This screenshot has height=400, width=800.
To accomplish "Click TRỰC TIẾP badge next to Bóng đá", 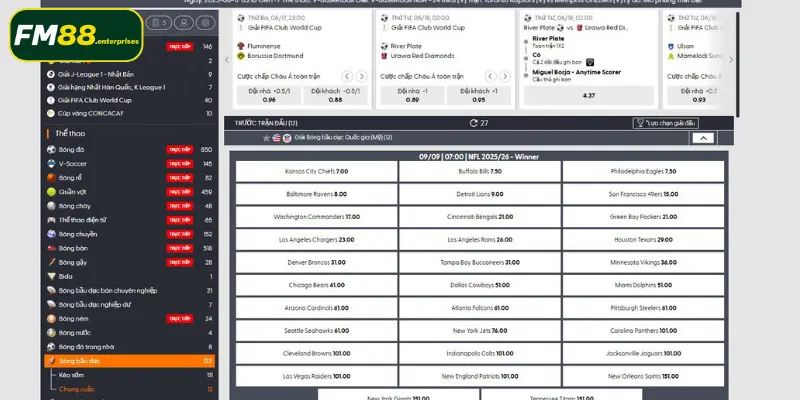I will pos(180,149).
